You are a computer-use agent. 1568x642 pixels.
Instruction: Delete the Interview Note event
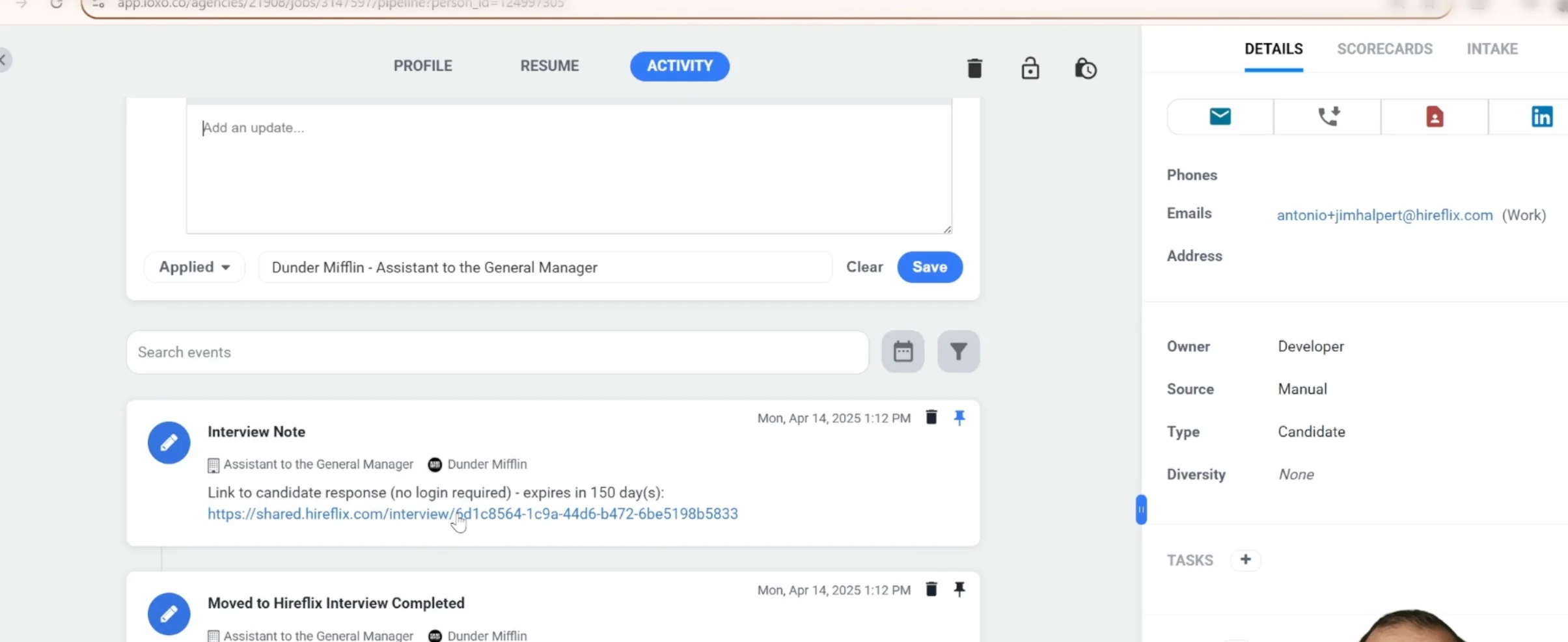pyautogui.click(x=931, y=417)
